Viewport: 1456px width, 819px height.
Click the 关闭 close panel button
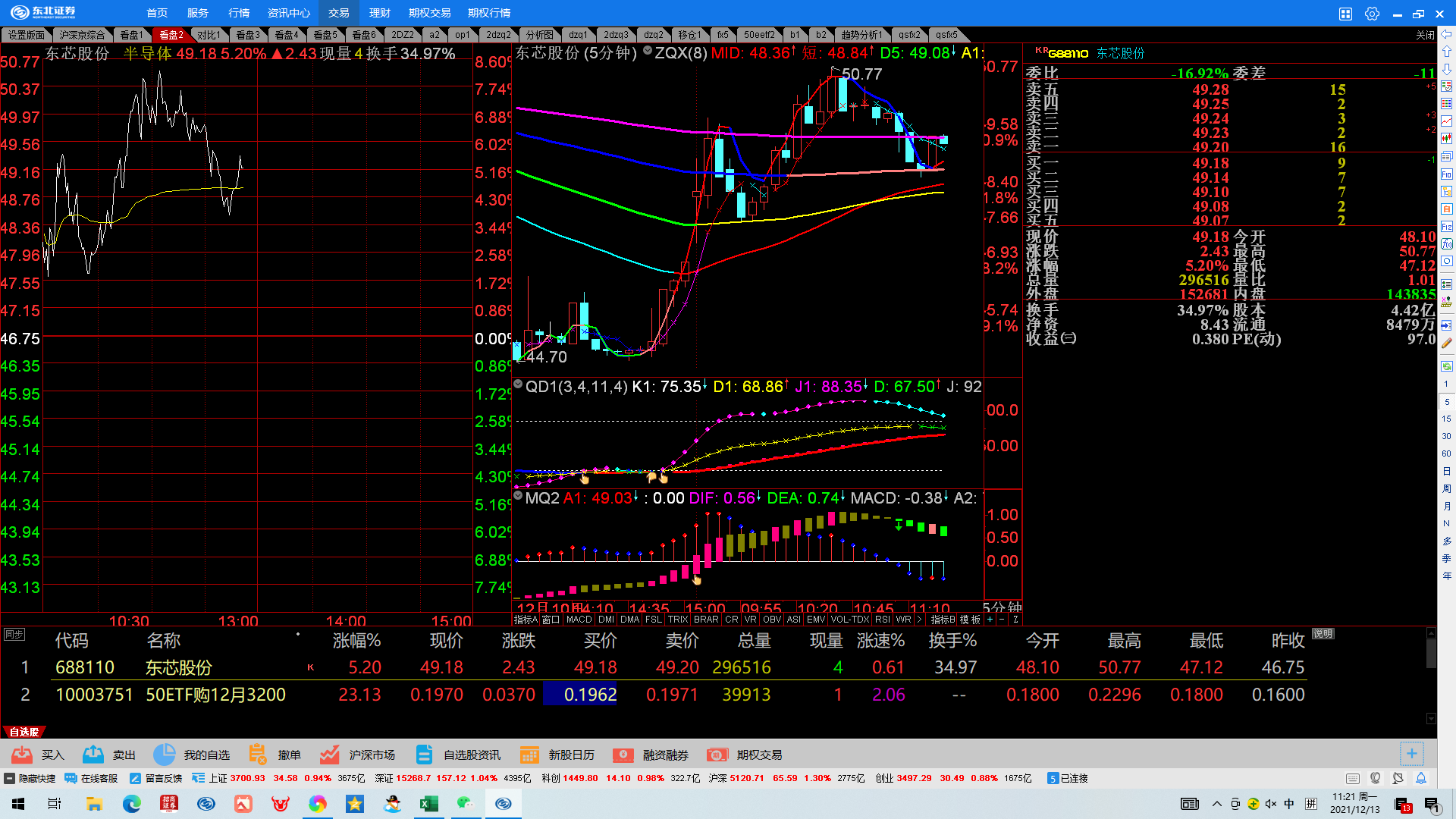pyautogui.click(x=1425, y=35)
